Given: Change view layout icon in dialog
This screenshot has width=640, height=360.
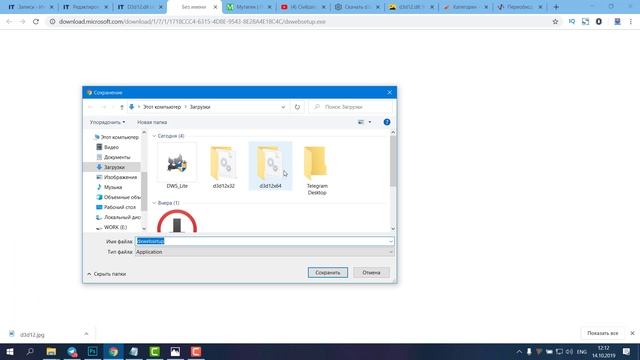Looking at the screenshot, I should (361, 122).
